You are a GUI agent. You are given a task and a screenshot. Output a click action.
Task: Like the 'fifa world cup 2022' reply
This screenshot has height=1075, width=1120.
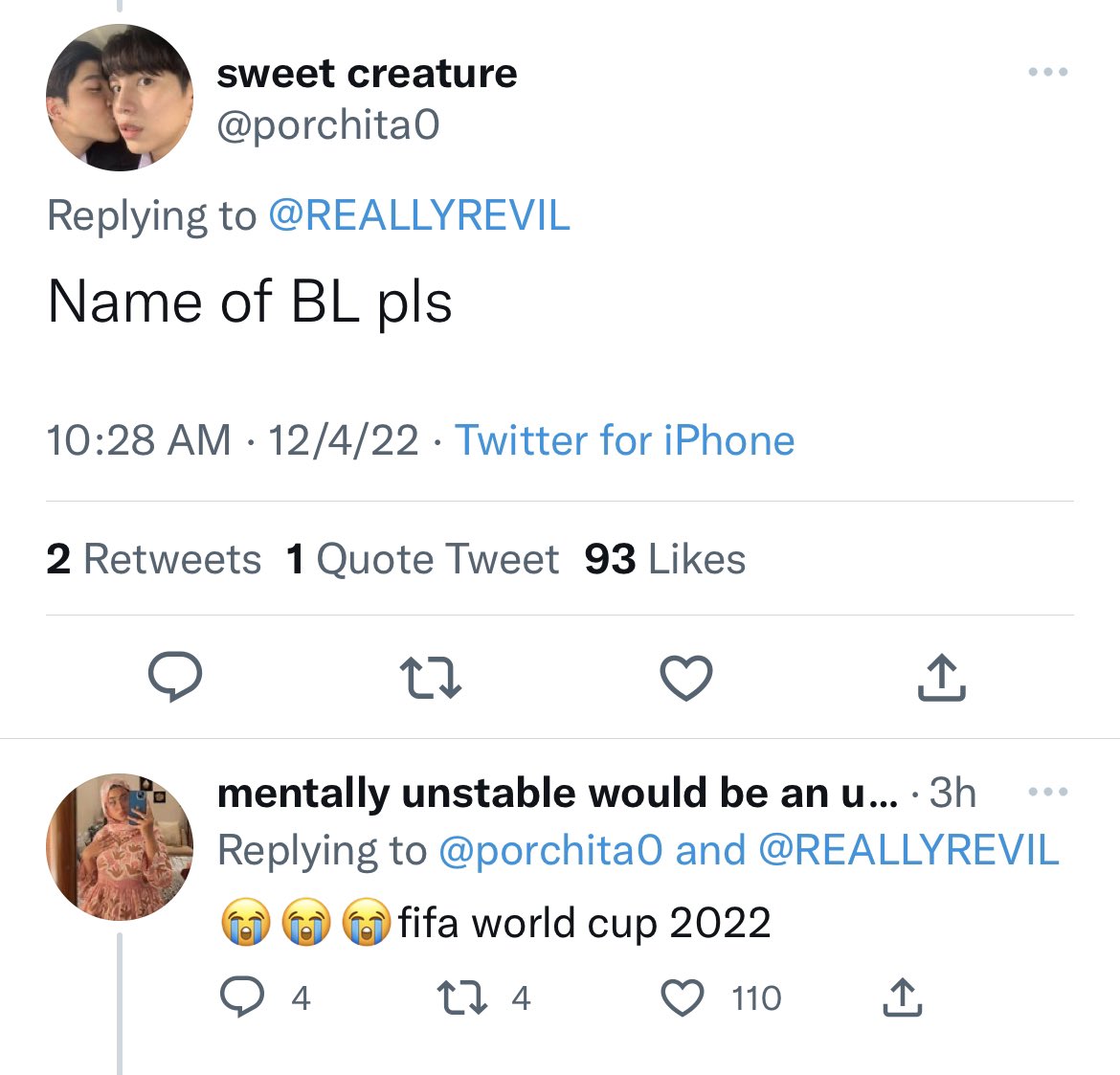[683, 998]
